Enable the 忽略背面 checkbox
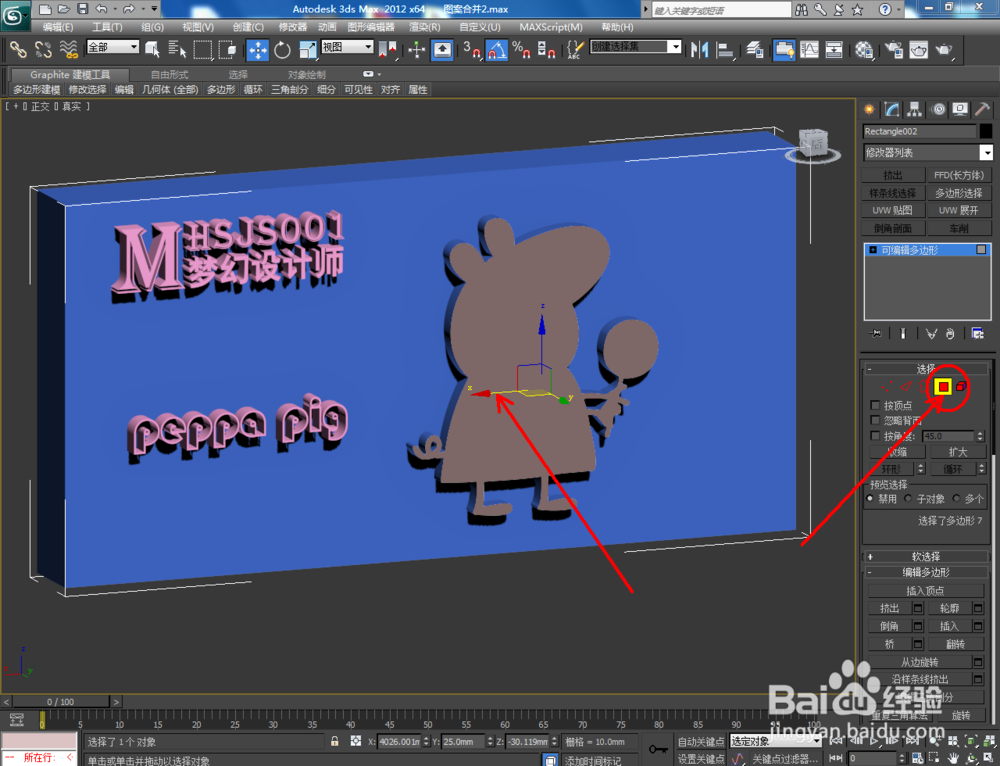Viewport: 1000px width, 766px height. pos(875,421)
